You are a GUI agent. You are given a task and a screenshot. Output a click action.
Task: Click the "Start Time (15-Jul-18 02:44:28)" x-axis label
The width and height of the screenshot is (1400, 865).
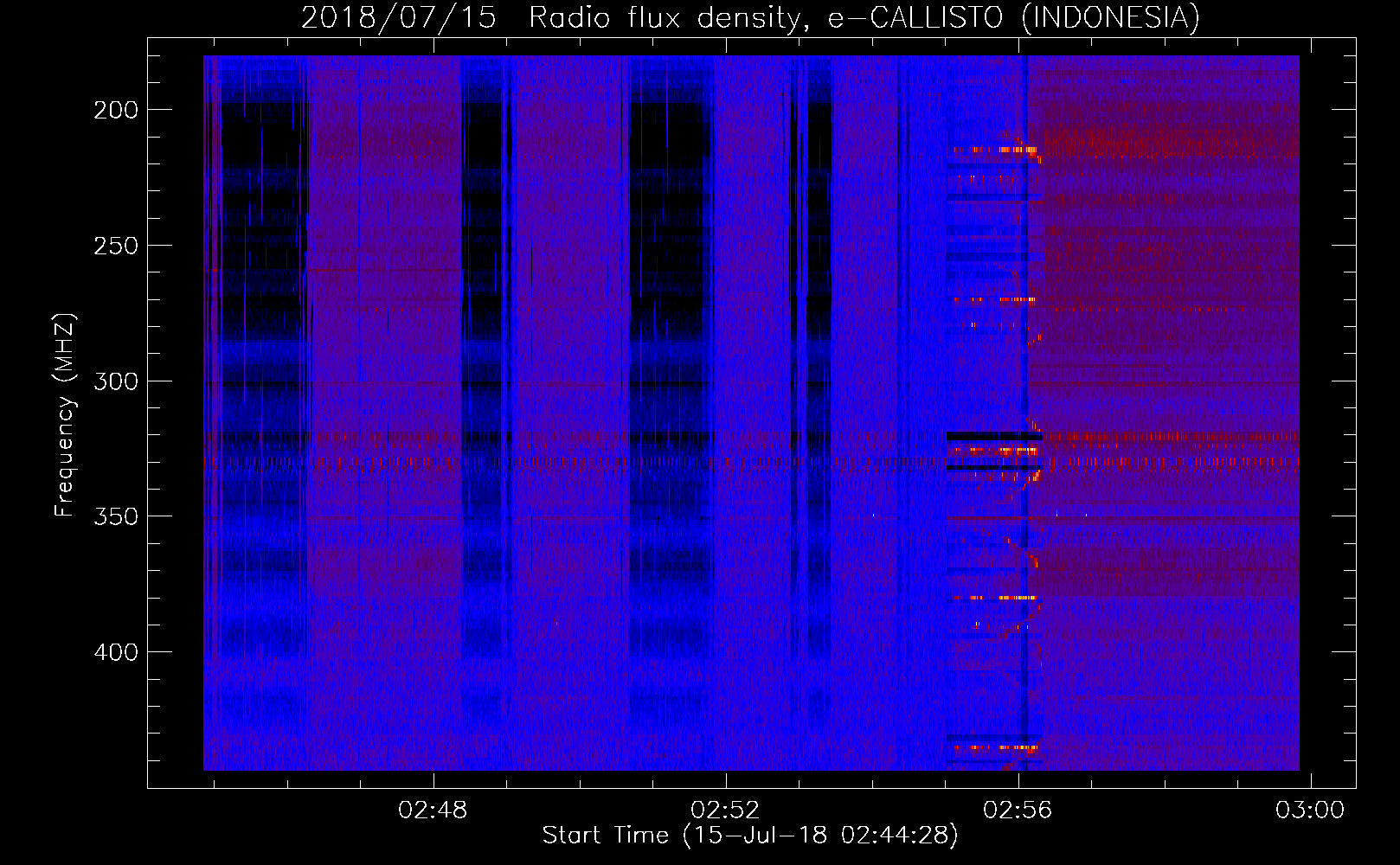(x=750, y=836)
